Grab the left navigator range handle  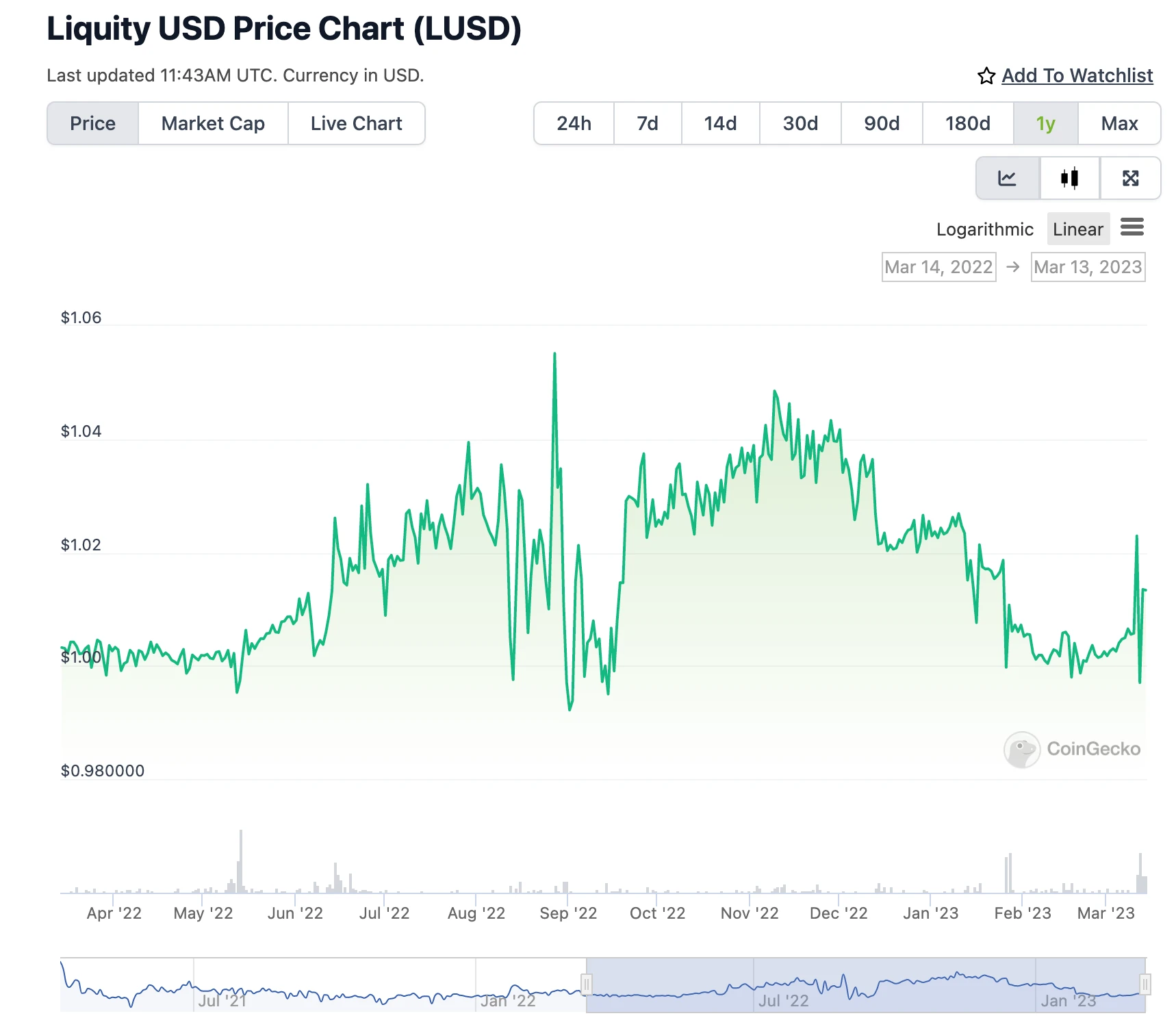[587, 984]
